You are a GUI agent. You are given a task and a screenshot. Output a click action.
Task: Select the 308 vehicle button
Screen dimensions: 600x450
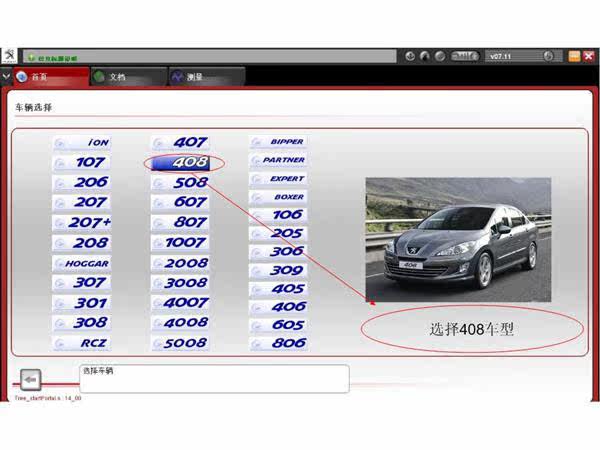tap(82, 323)
